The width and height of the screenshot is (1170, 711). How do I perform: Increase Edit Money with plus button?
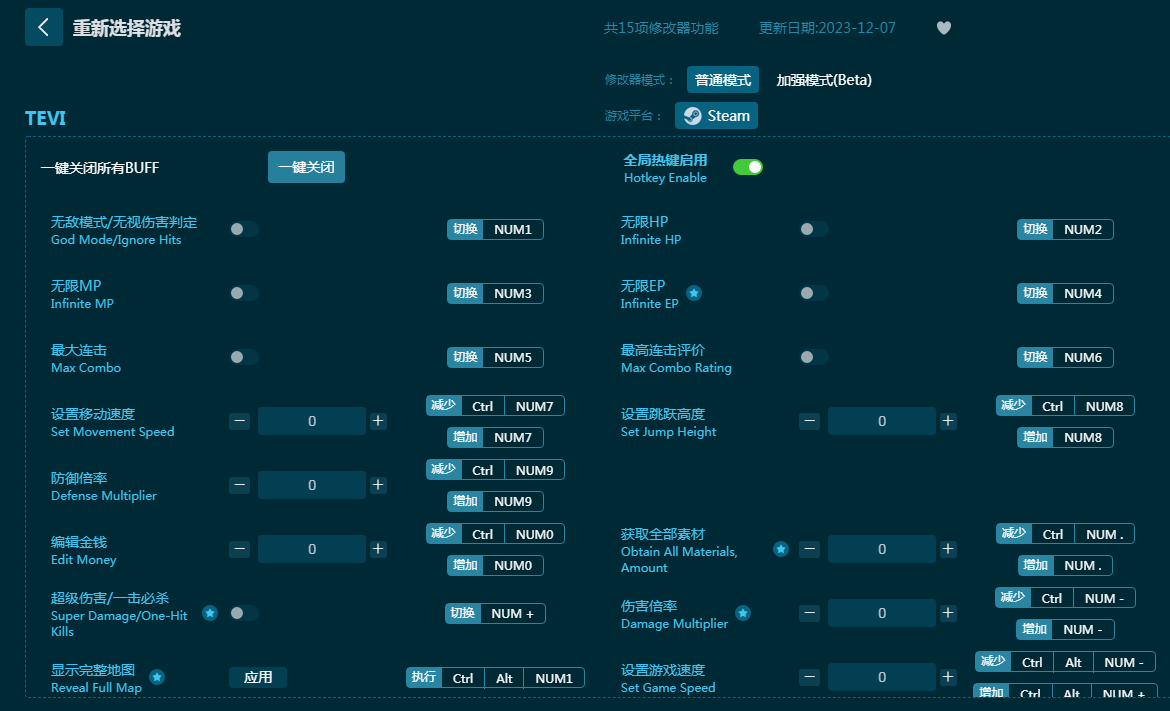378,549
